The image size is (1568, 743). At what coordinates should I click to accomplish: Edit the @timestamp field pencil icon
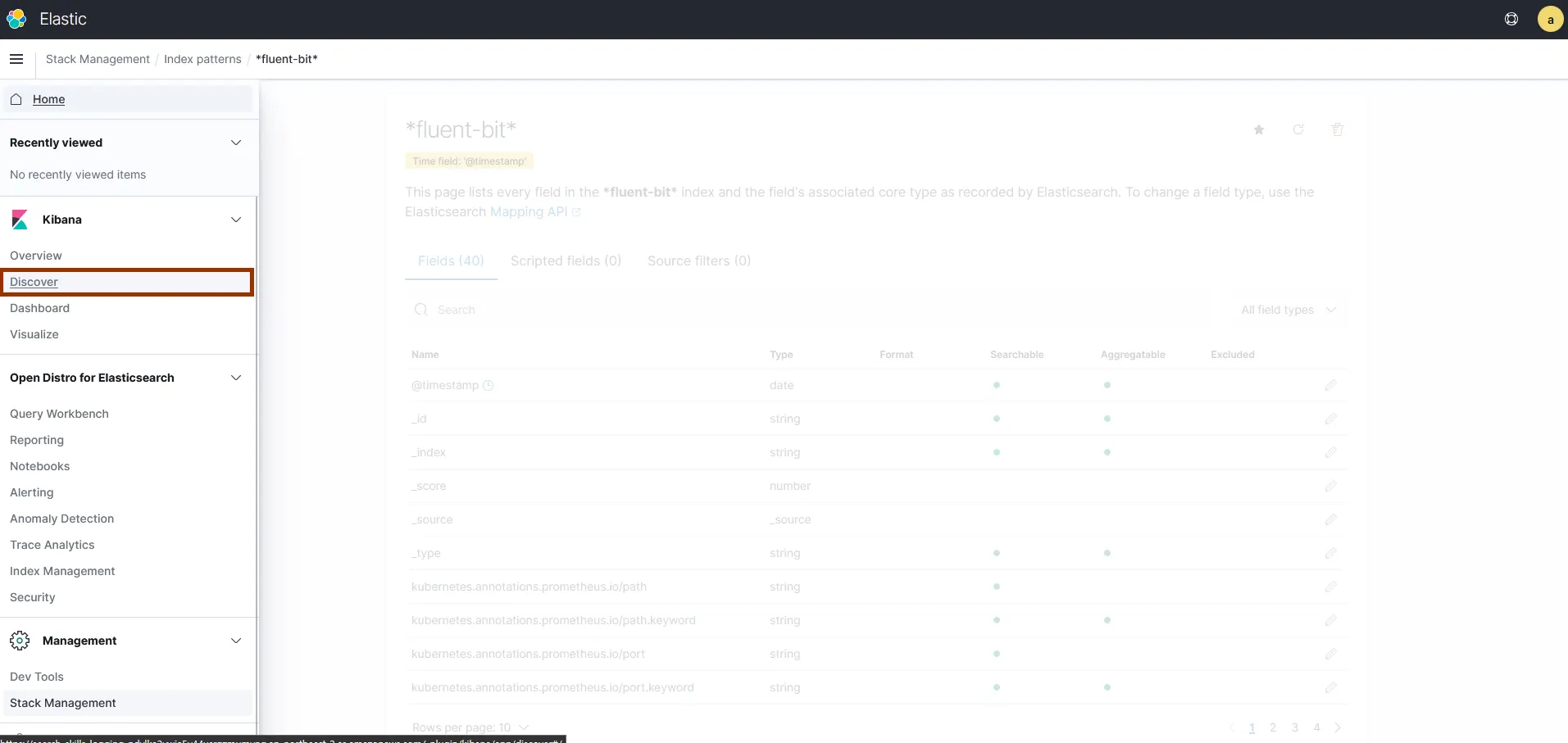click(x=1330, y=385)
